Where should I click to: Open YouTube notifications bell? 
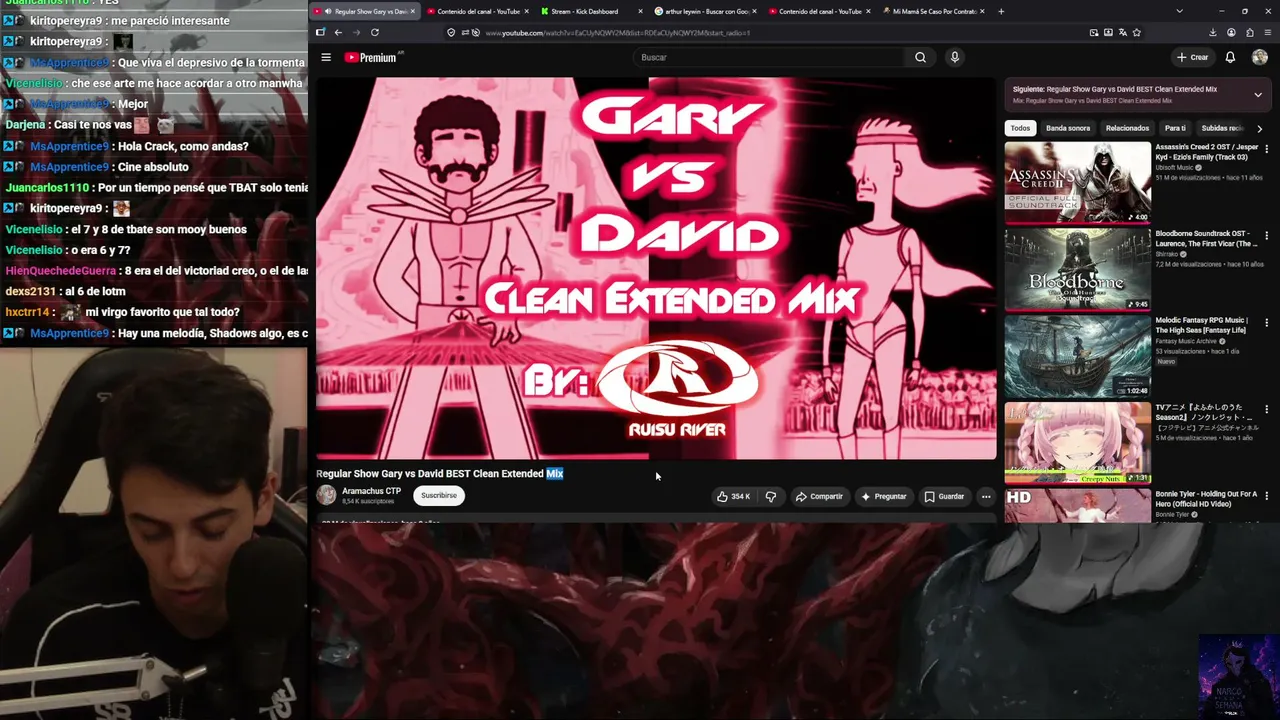(x=1230, y=57)
